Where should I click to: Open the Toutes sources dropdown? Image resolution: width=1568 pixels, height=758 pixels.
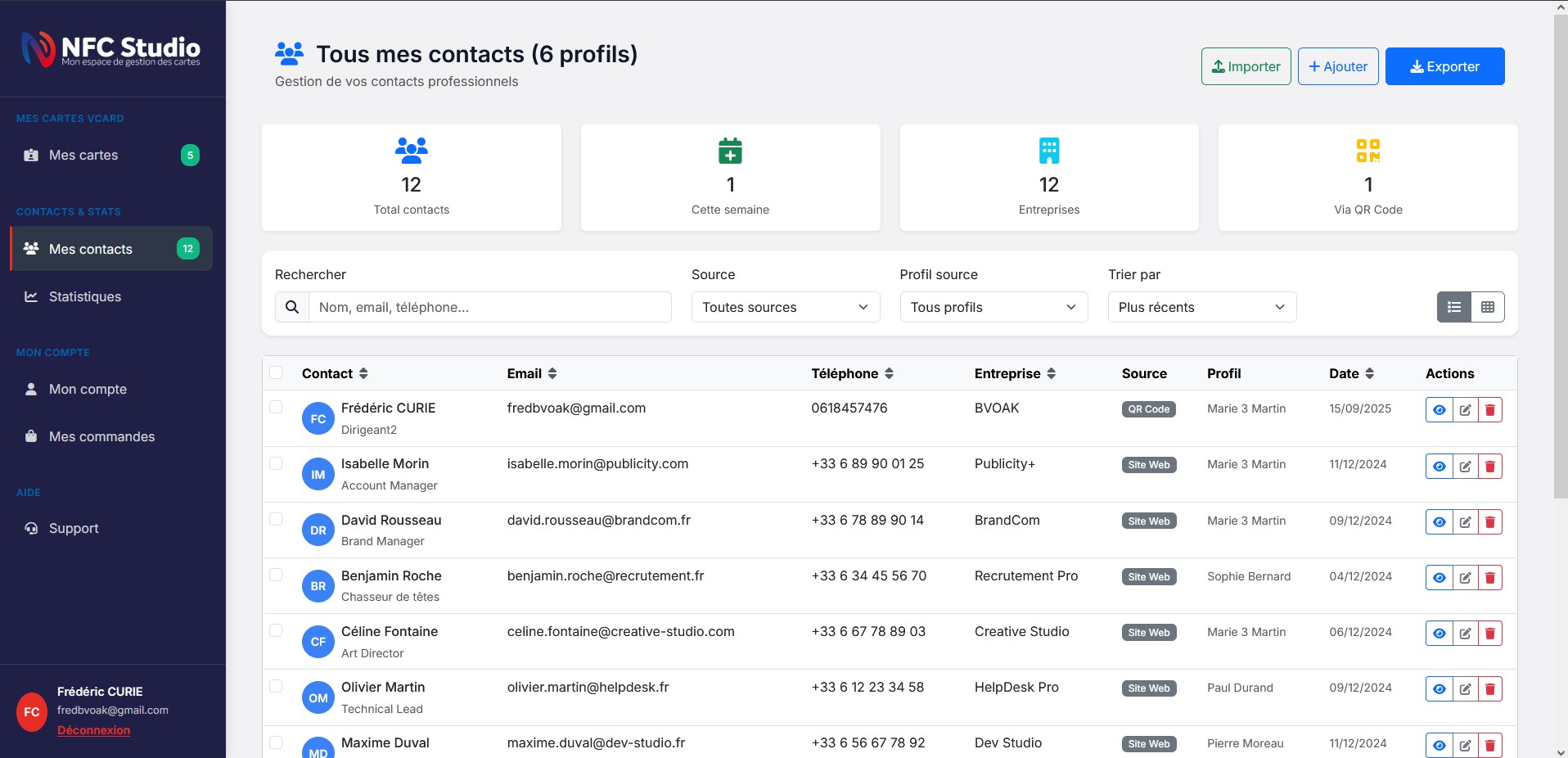[785, 307]
